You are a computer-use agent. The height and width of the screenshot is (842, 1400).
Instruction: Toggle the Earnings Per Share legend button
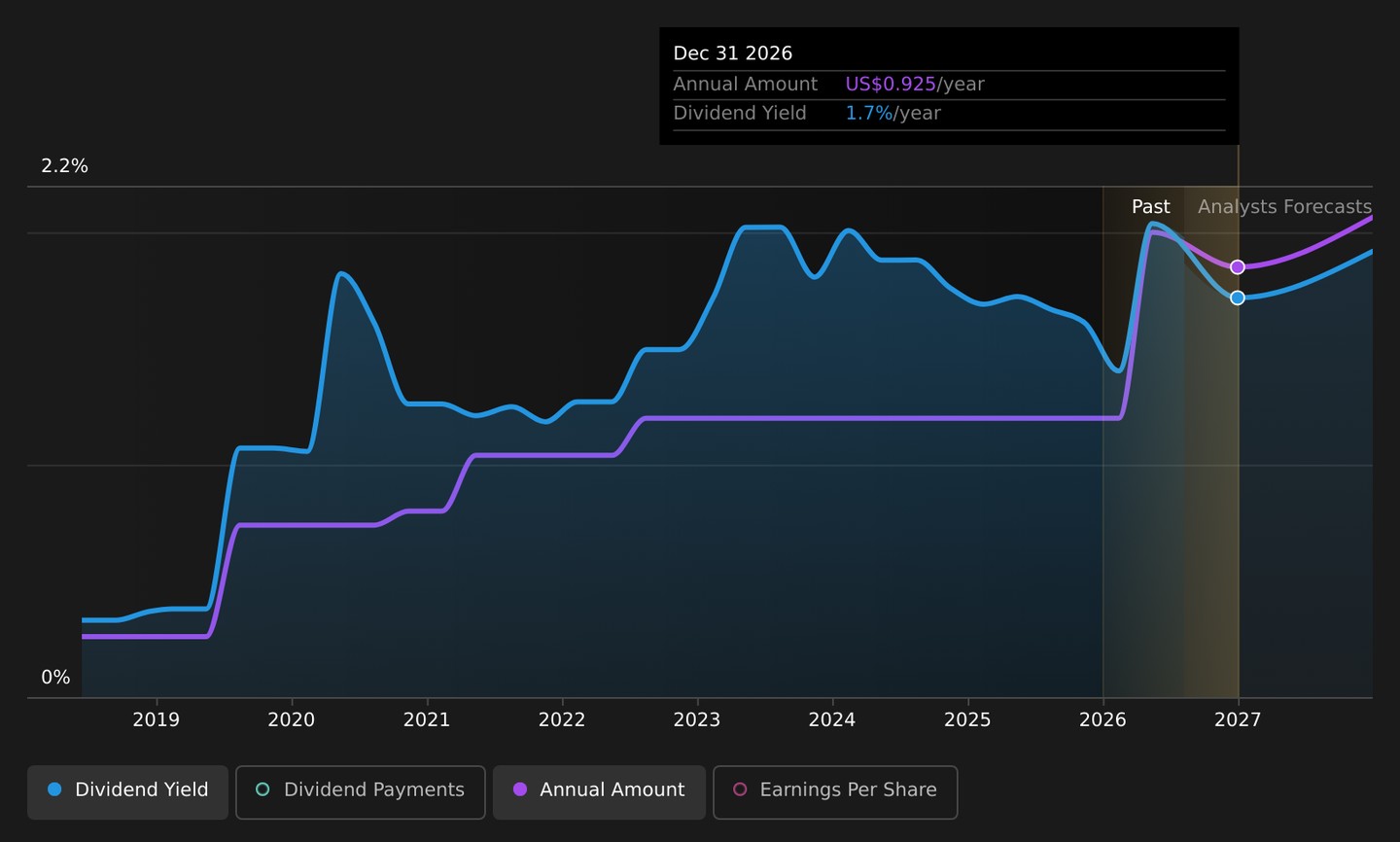tap(835, 792)
